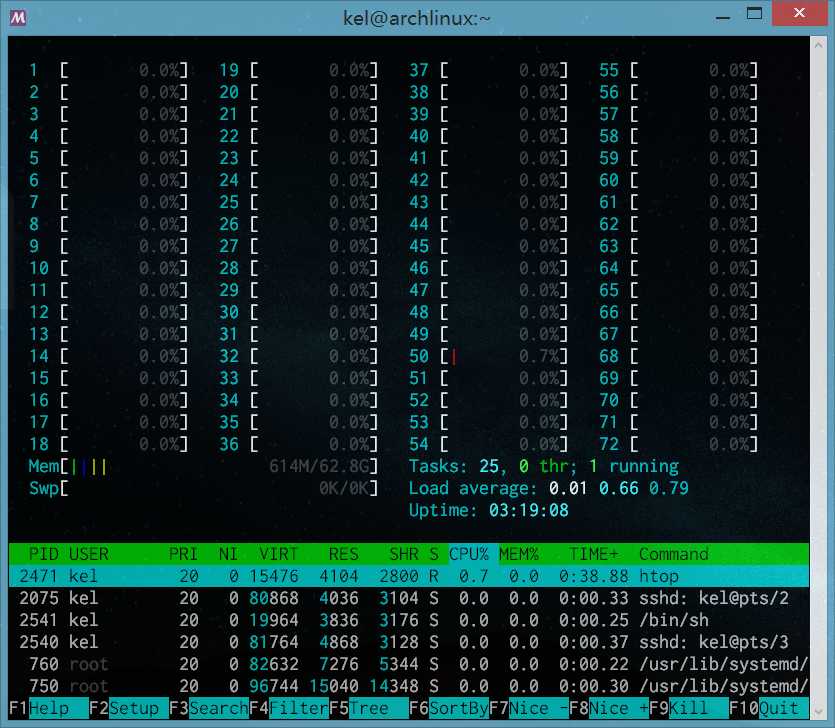The width and height of the screenshot is (835, 728).
Task: Sort by the VIRT column header
Action: click(x=279, y=554)
